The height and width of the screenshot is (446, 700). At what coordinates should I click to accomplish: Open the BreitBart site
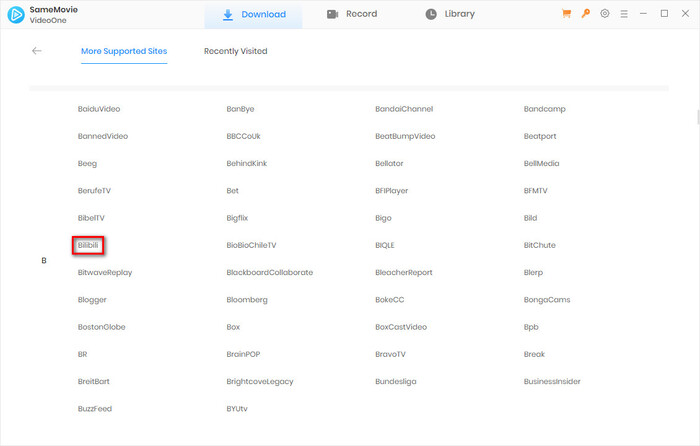click(x=93, y=381)
